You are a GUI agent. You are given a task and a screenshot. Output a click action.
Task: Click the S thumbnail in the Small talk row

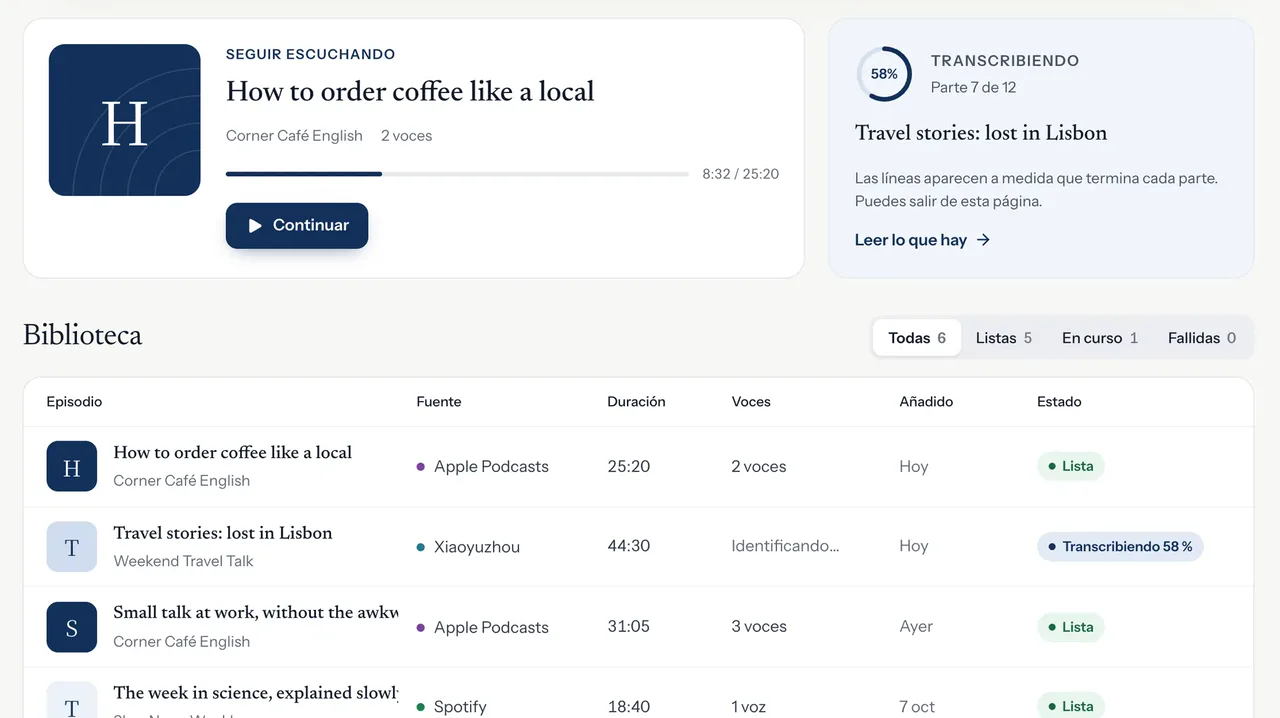click(x=72, y=627)
